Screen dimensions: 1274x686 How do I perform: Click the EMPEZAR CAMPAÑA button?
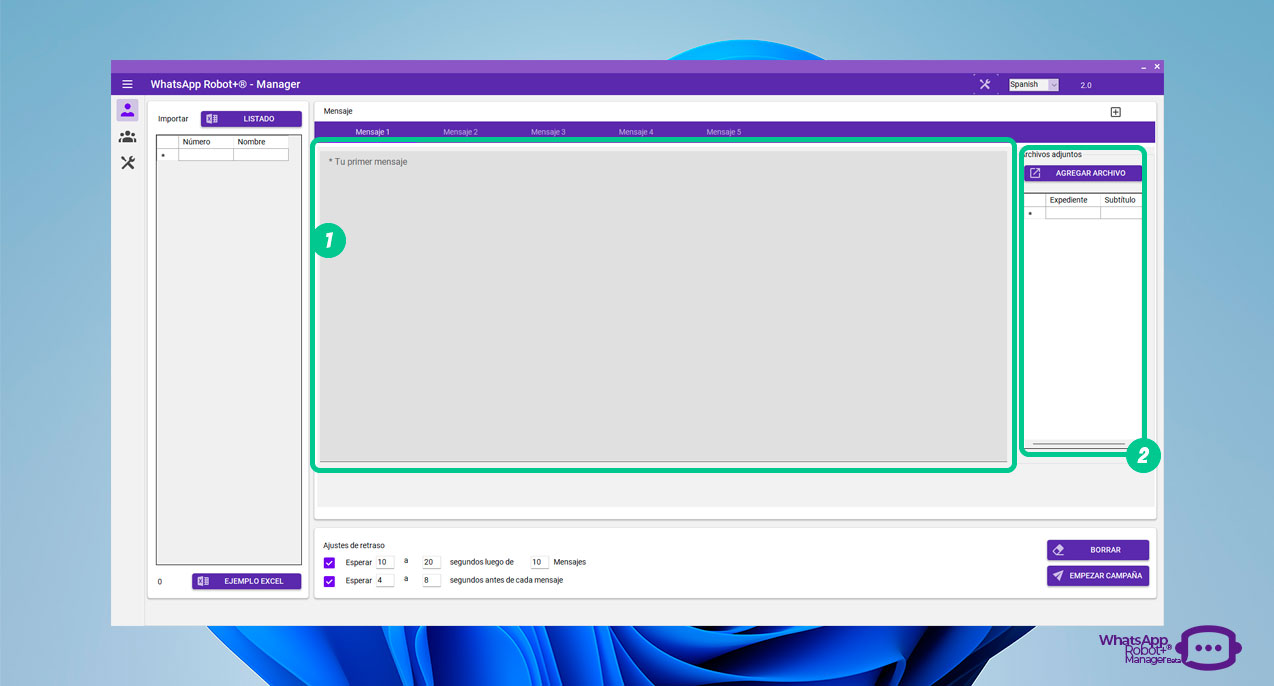pyautogui.click(x=1098, y=576)
